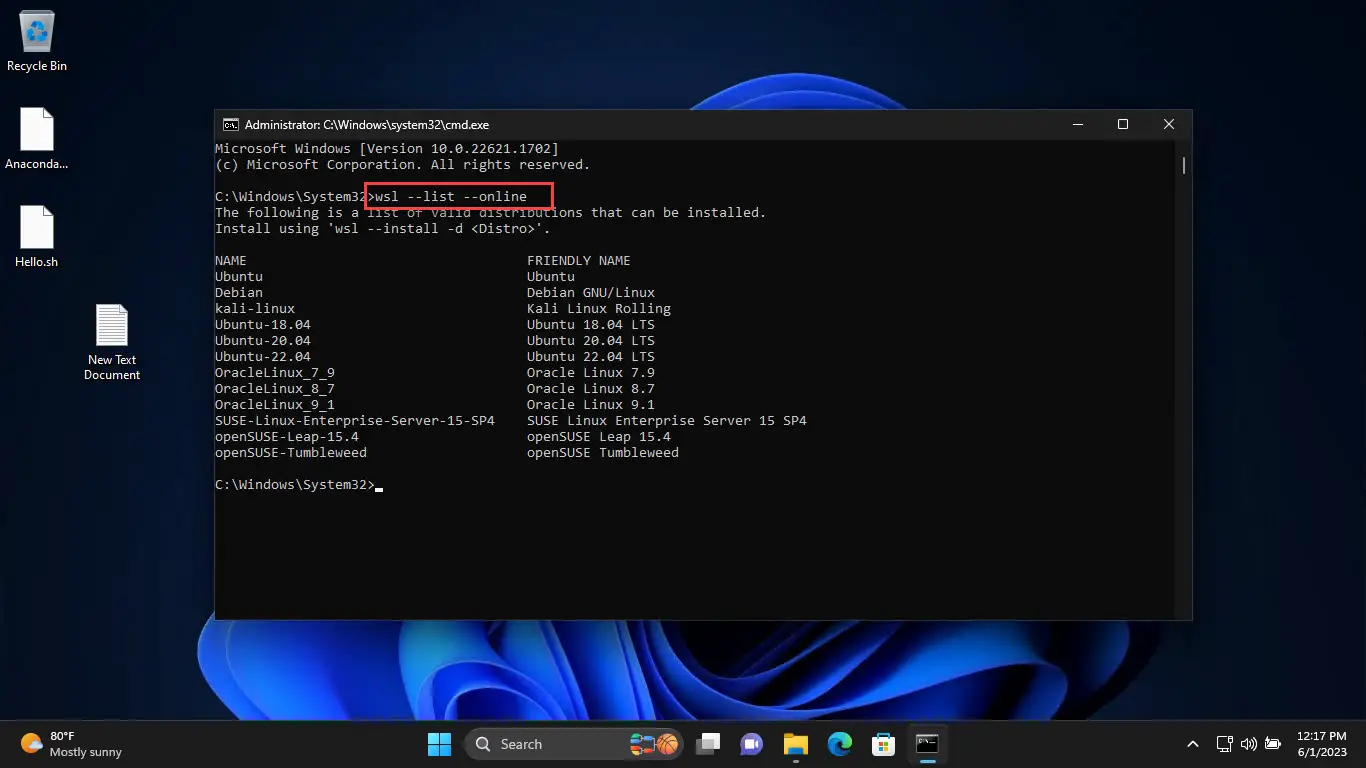The height and width of the screenshot is (768, 1366).
Task: Click the typed 'wsl --list --online' command
Action: click(x=451, y=197)
